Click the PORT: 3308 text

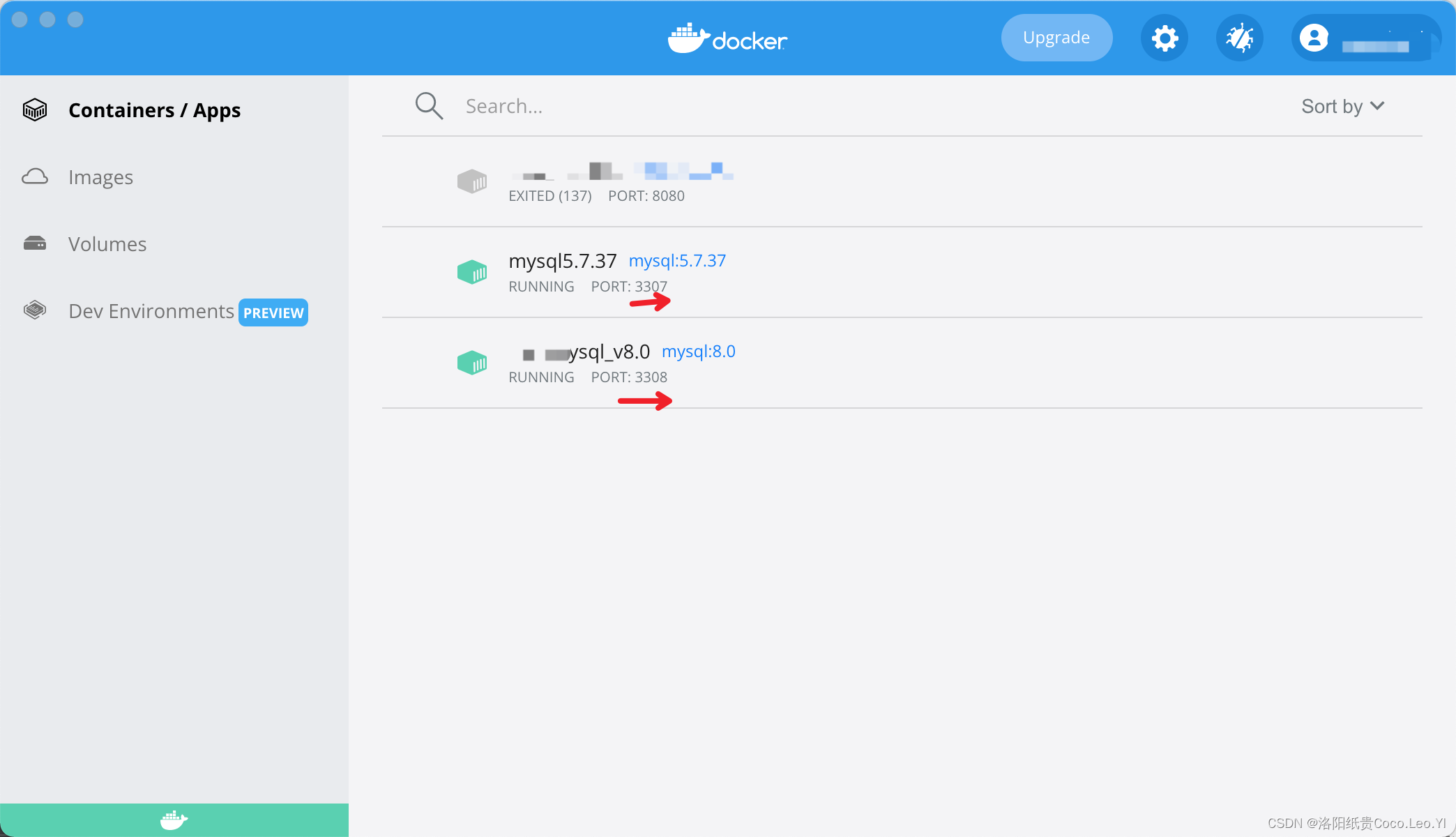click(x=629, y=377)
